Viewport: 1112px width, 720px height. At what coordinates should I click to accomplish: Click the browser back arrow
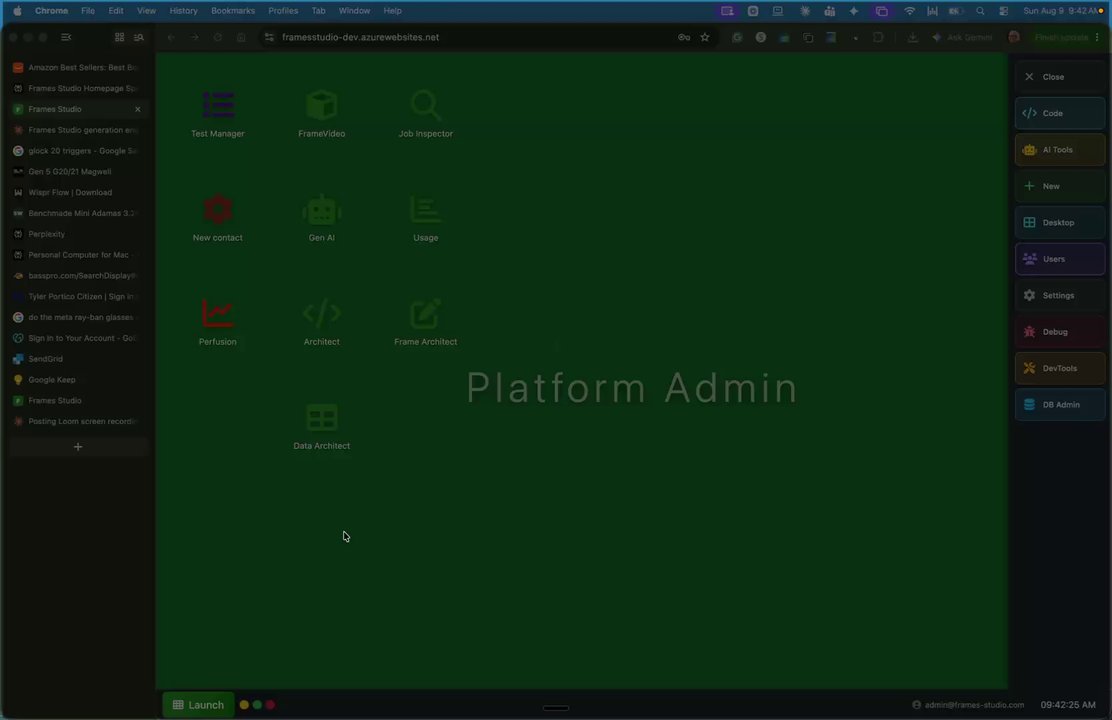171,37
